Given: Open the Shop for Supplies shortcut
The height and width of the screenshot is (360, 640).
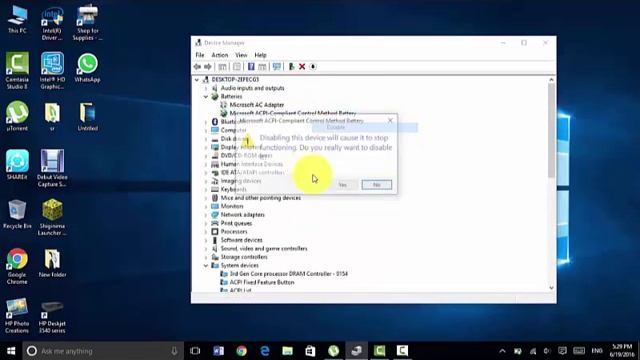Looking at the screenshot, I should [87, 23].
